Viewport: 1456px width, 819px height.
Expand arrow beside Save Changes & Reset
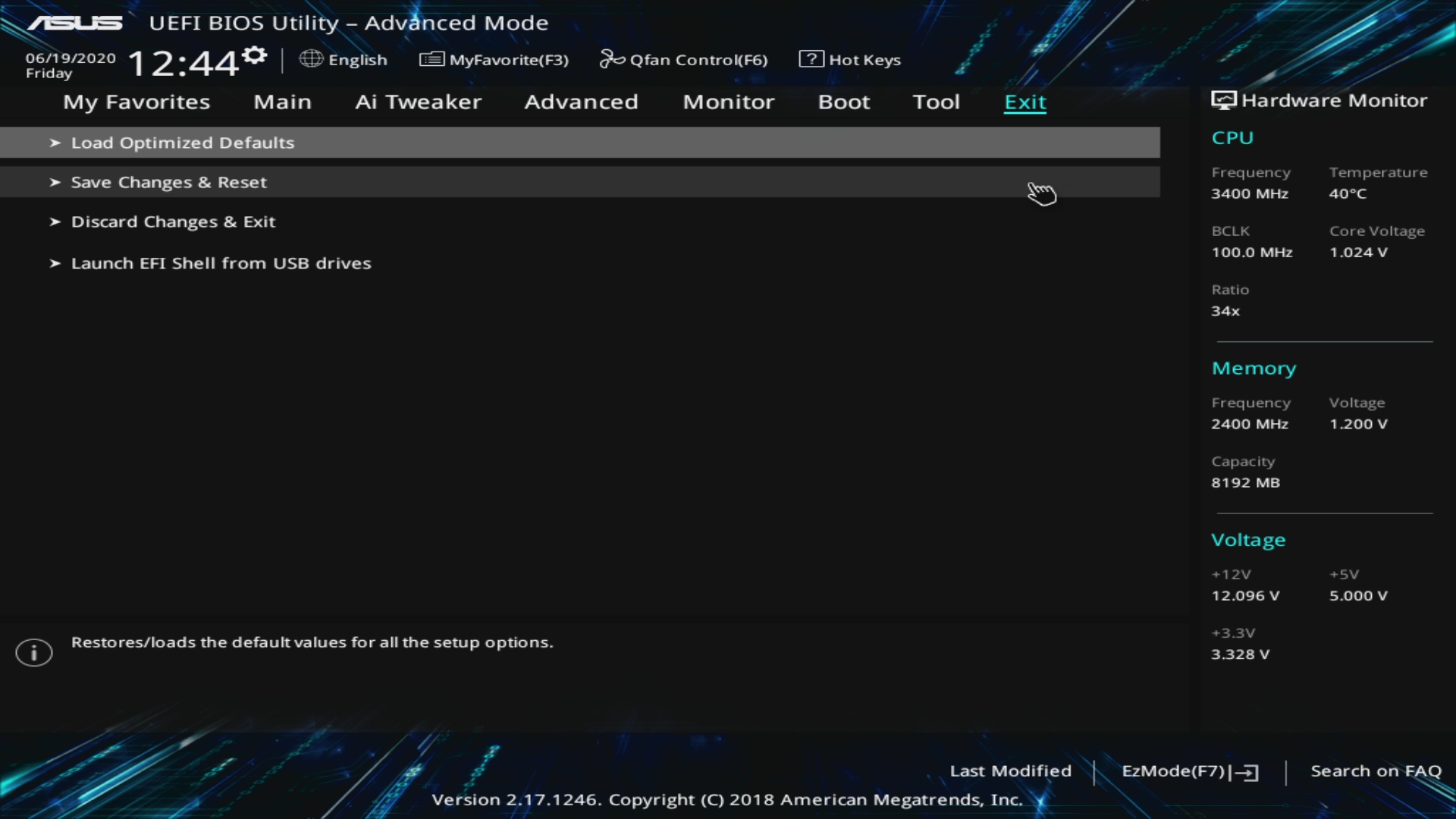[x=55, y=182]
